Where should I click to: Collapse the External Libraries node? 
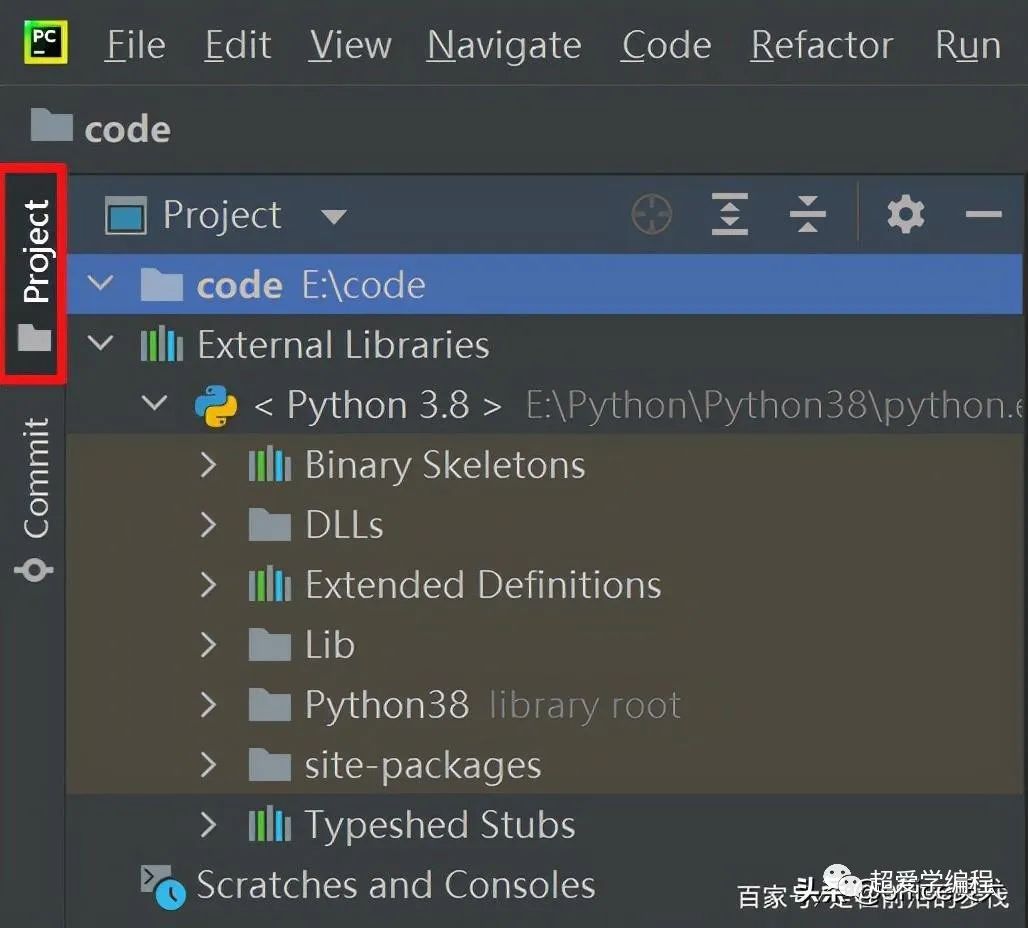[100, 342]
